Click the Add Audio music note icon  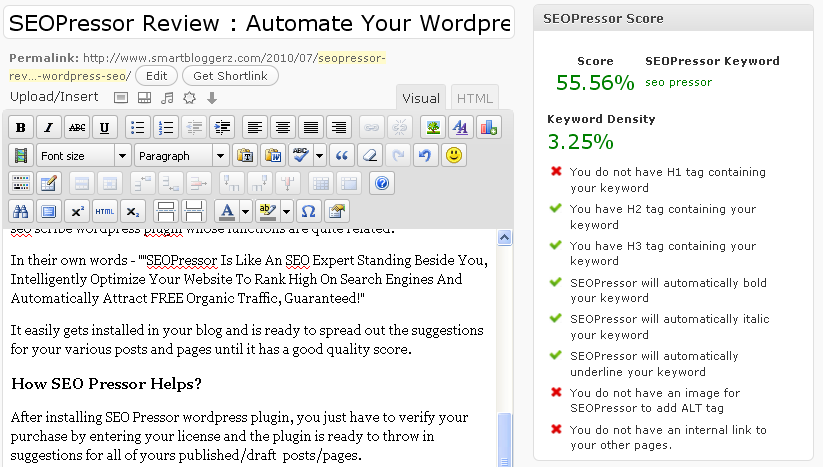167,98
